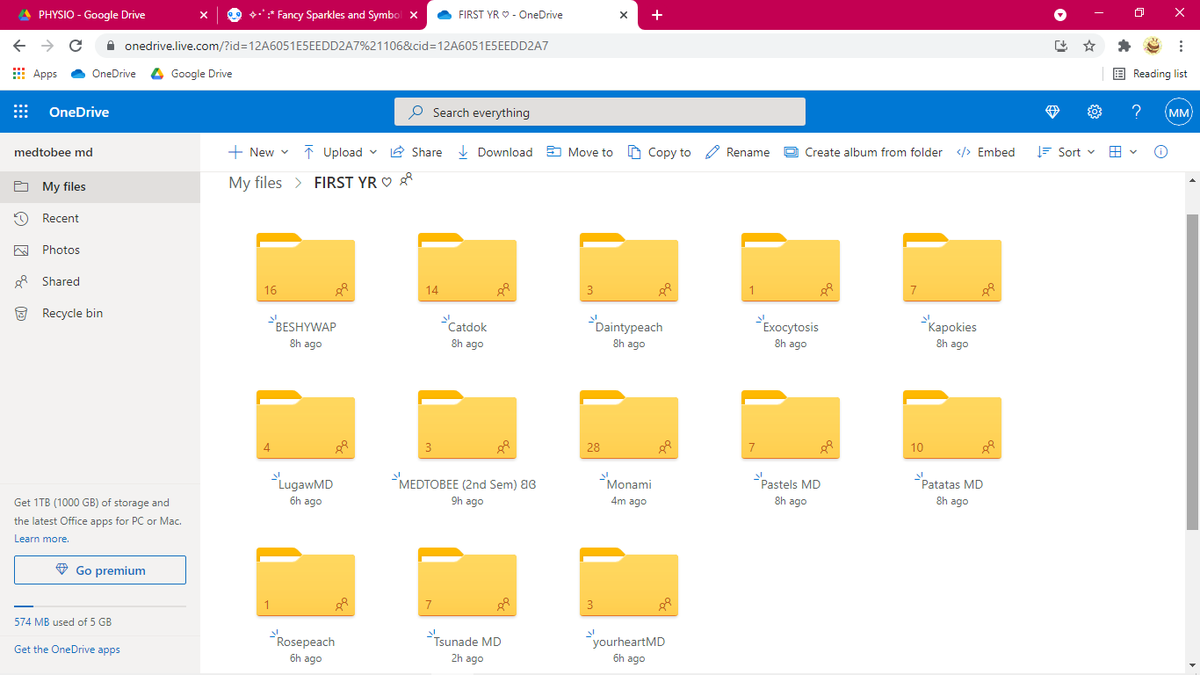Click the premium diamond icon in header
Image resolution: width=1200 pixels, height=675 pixels.
click(x=1053, y=112)
